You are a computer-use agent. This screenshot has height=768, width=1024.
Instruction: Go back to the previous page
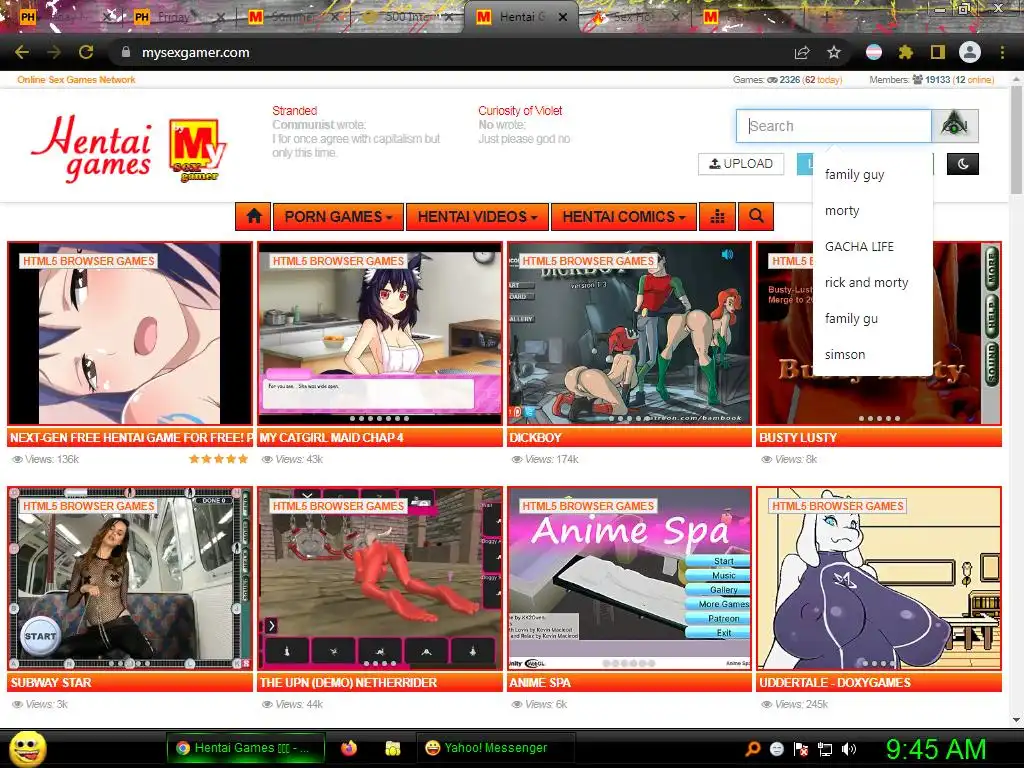pos(22,52)
